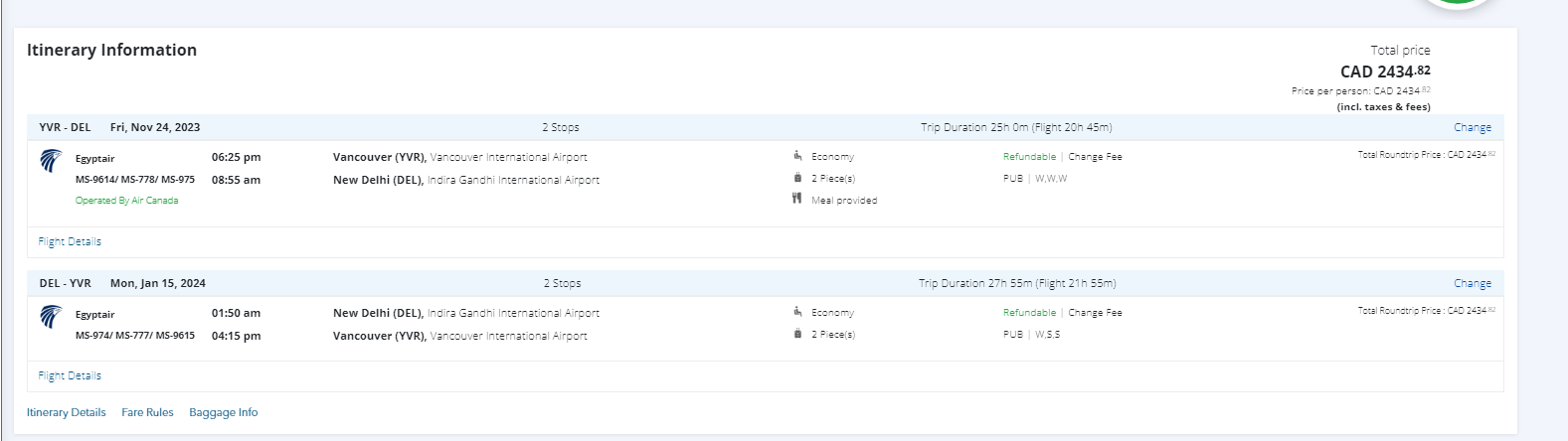1568x441 pixels.
Task: Click the seat icon beside return Economy
Action: 797,312
